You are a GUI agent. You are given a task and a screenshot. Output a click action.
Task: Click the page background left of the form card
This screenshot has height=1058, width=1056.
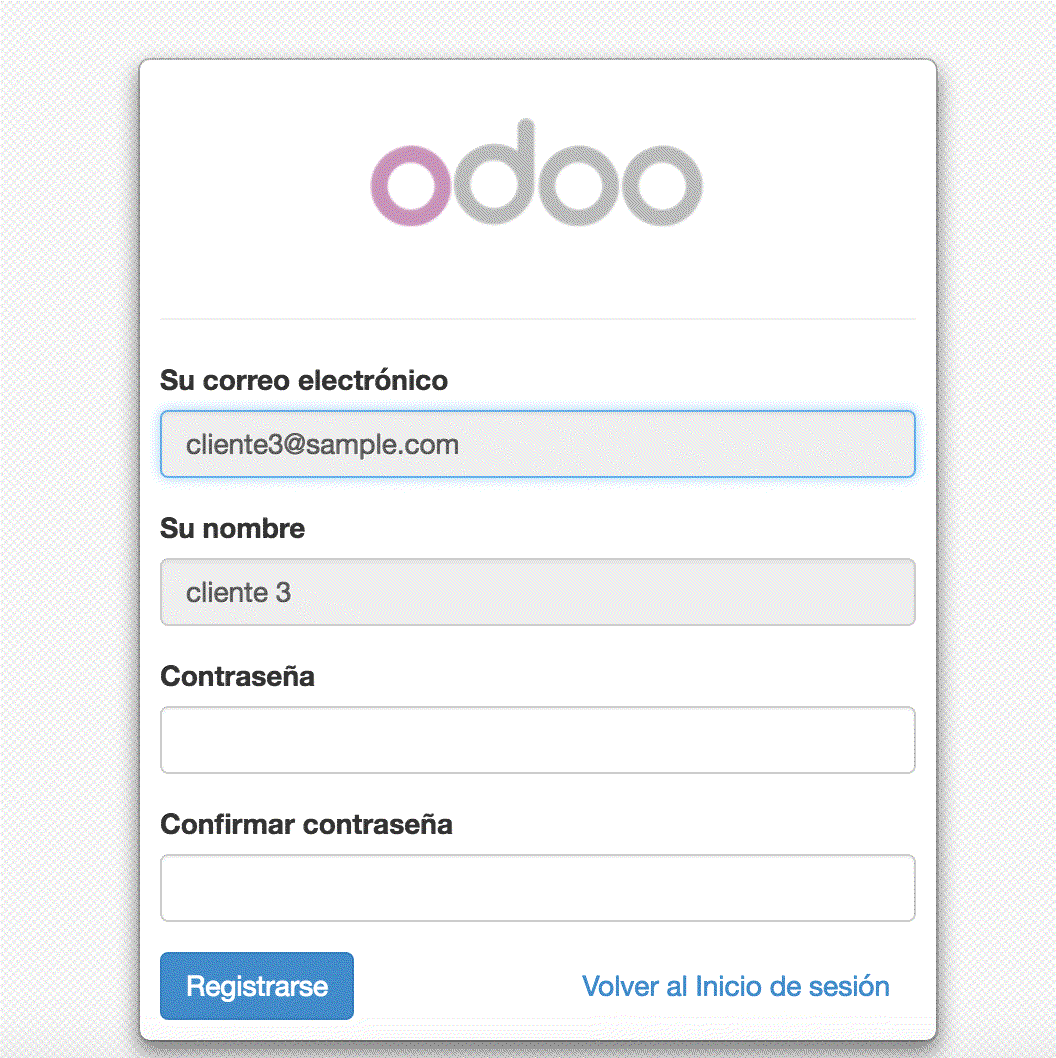[68, 500]
